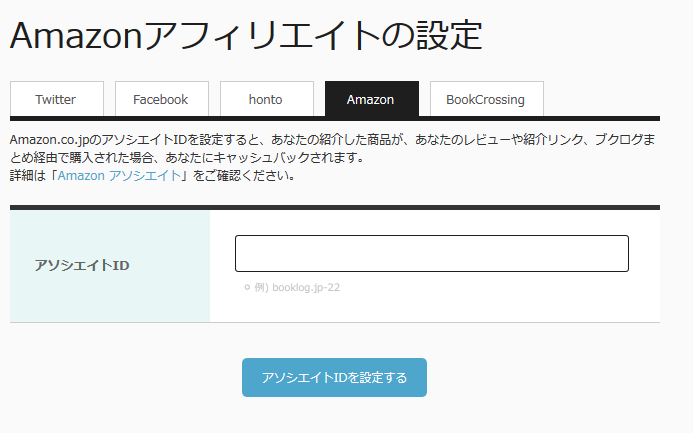Switch to the Twitter tab
693x433 pixels.
[x=57, y=99]
